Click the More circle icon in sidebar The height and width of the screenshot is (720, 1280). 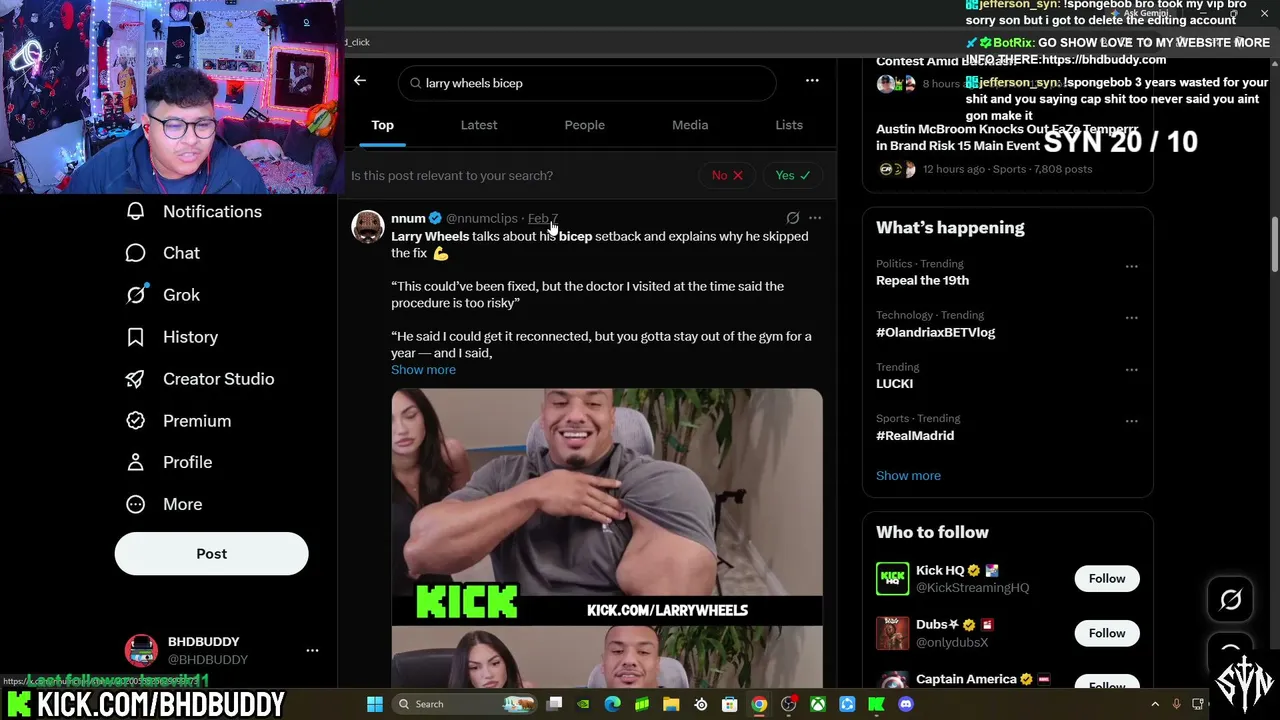click(x=136, y=504)
